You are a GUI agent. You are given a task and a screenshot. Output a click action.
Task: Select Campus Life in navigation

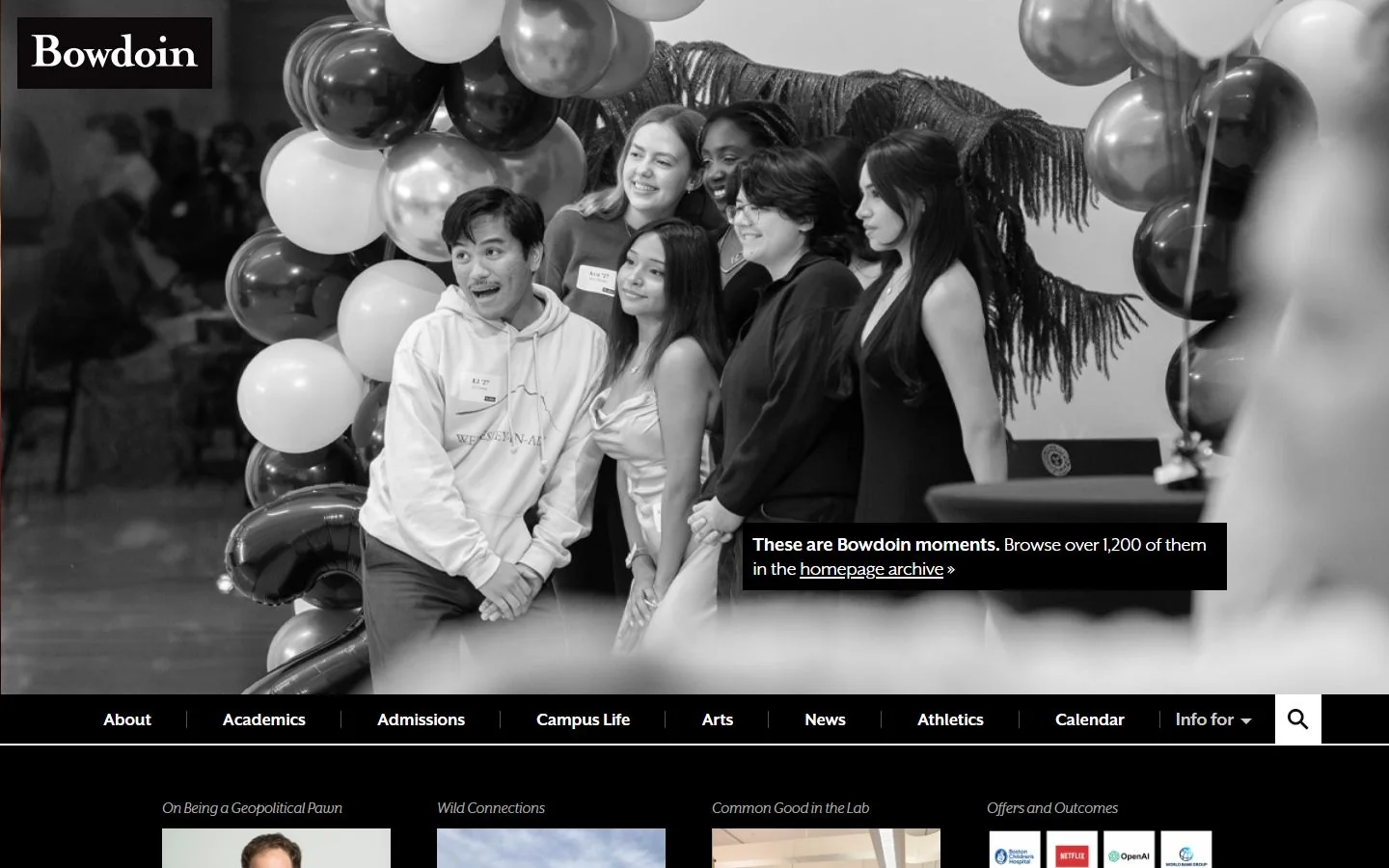click(583, 719)
